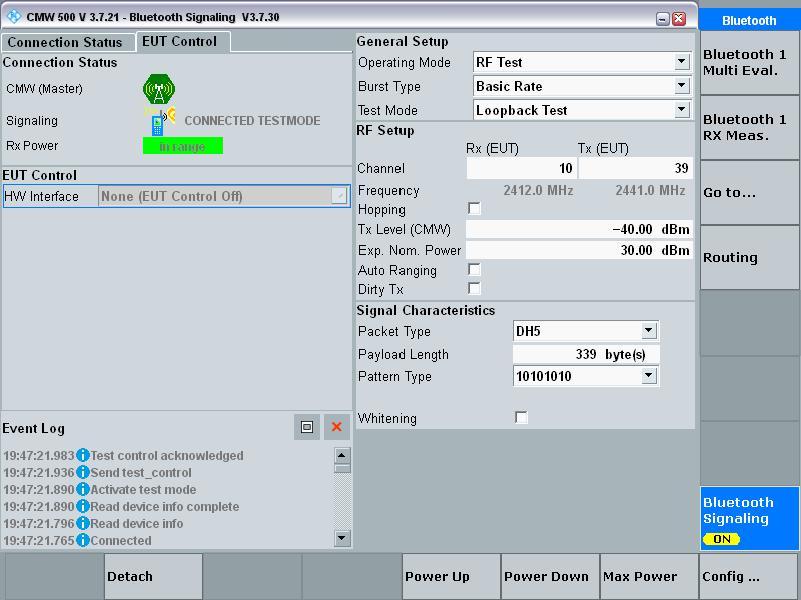801x600 pixels.
Task: Switch to the Connection Status tab
Action: (68, 42)
